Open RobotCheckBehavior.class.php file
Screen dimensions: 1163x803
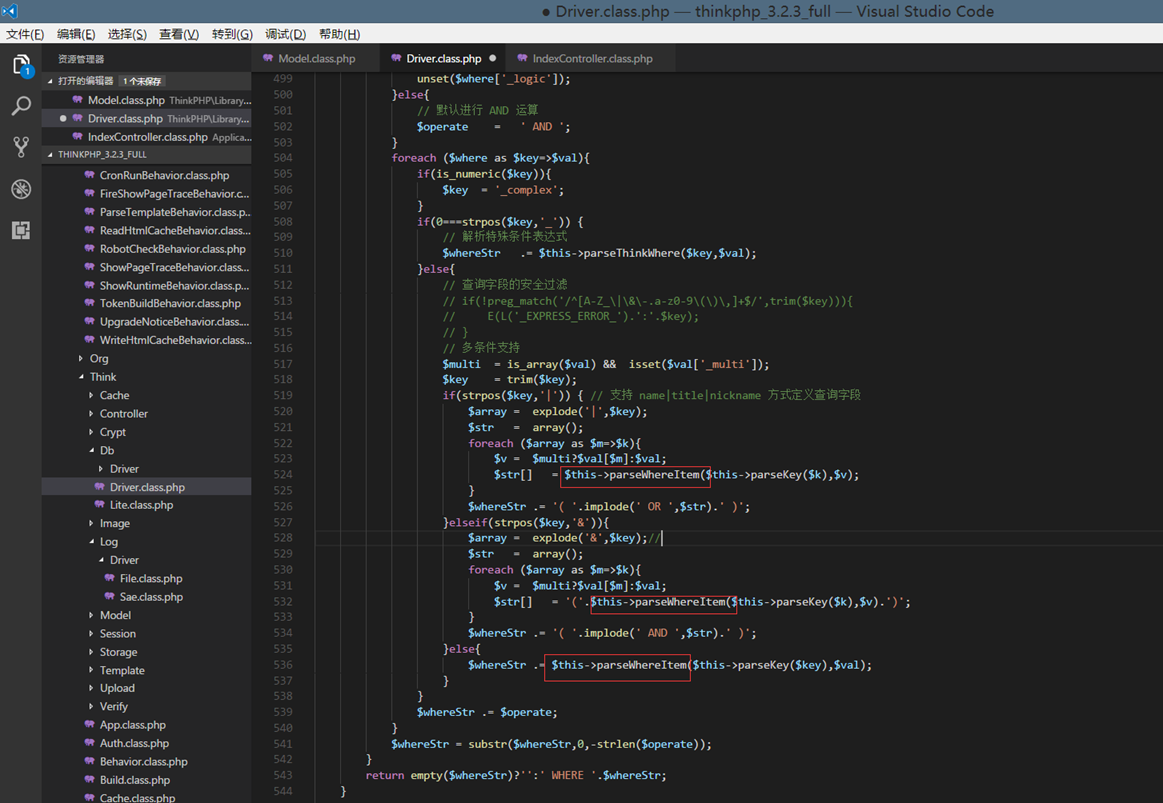(x=147, y=249)
